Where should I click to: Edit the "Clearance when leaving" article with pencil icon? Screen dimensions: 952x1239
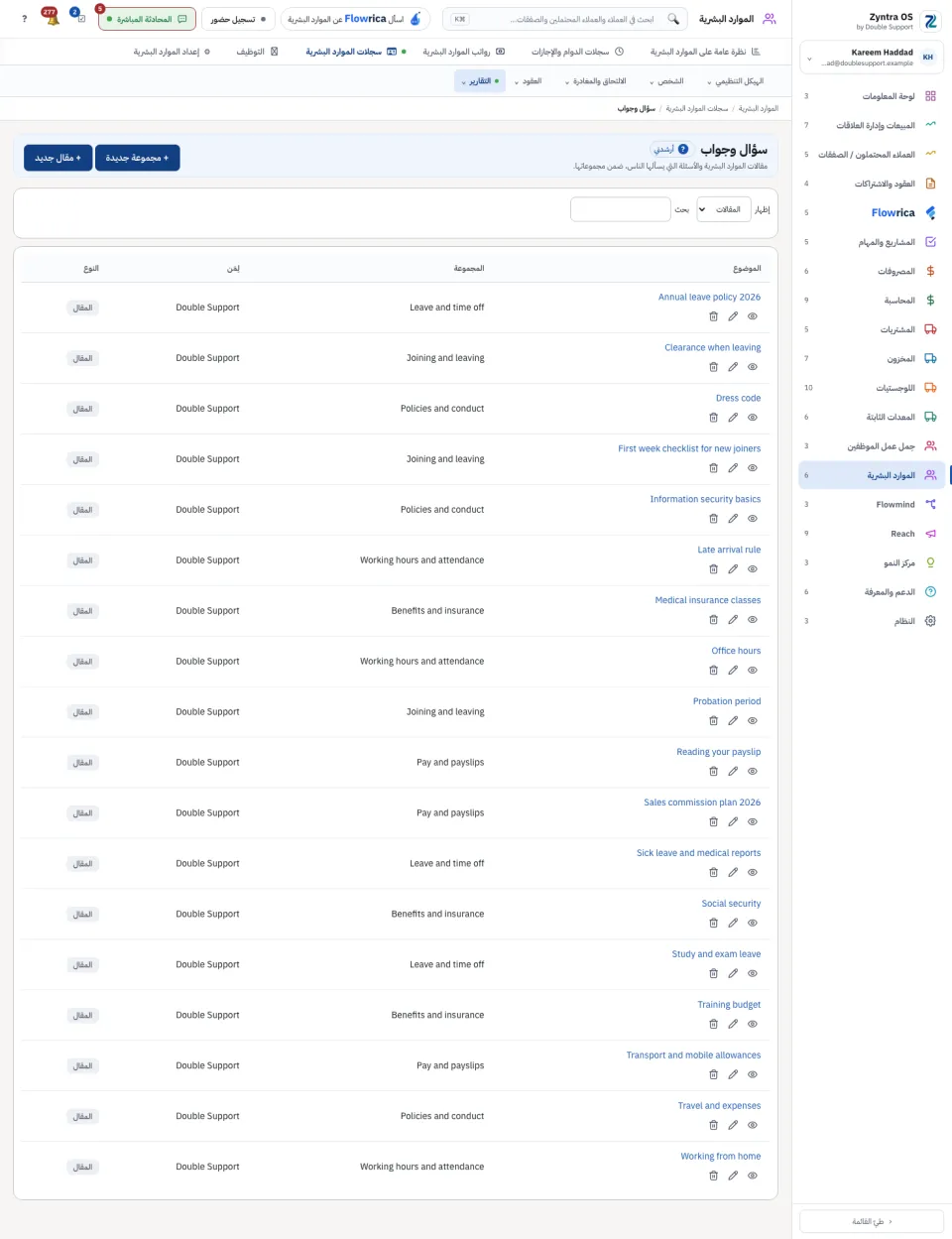click(733, 367)
